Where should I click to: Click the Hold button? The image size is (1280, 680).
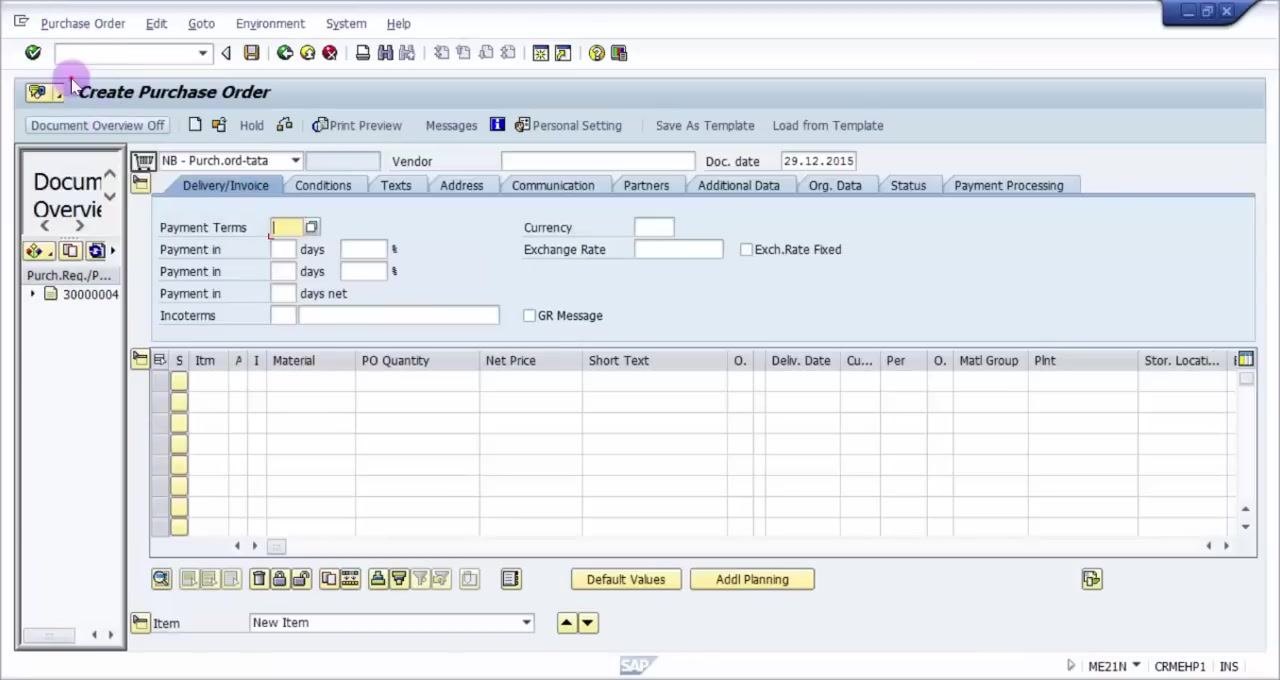coord(252,125)
